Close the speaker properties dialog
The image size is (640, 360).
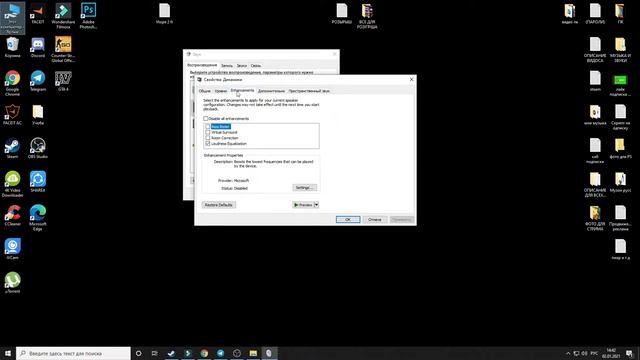point(411,79)
